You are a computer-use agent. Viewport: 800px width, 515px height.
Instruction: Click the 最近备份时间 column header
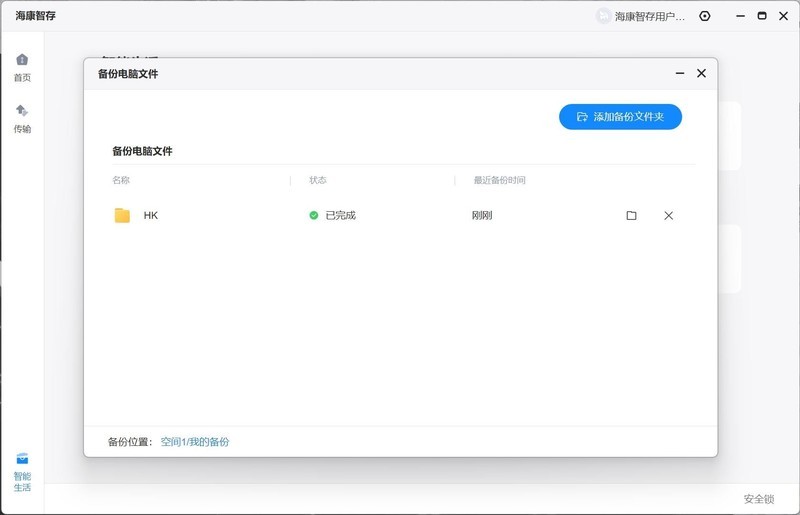499,180
